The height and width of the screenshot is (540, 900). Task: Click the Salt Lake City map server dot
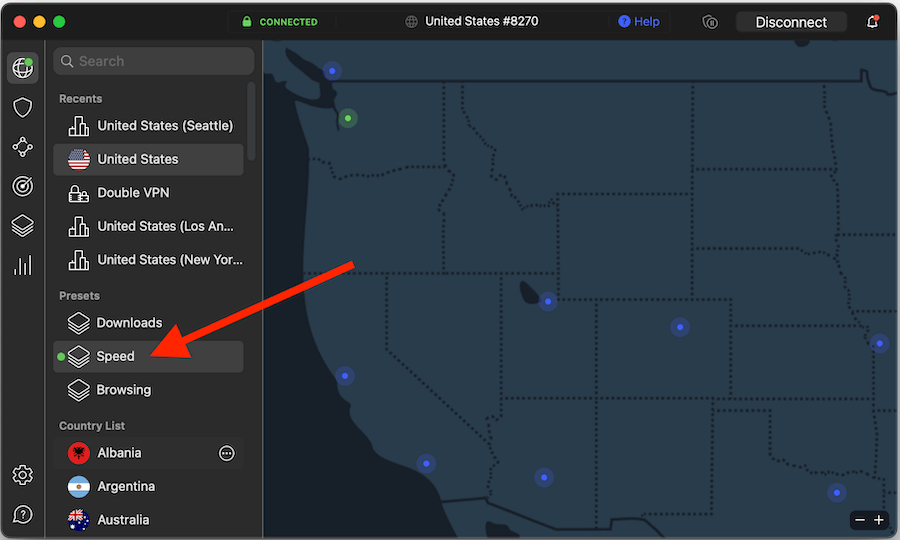pyautogui.click(x=548, y=302)
